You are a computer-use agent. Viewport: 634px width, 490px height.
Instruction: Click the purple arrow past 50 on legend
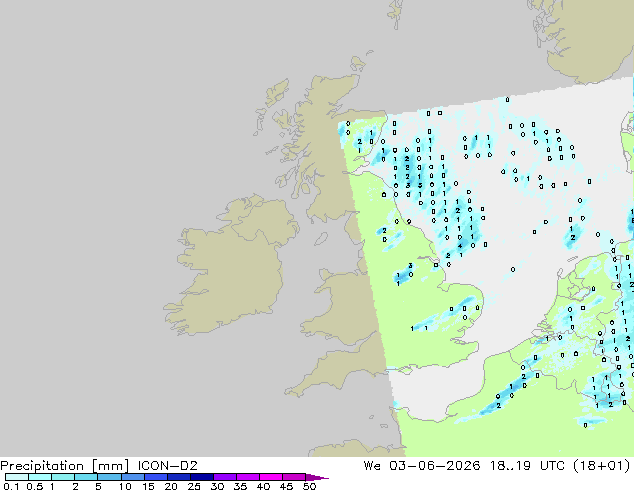click(317, 477)
